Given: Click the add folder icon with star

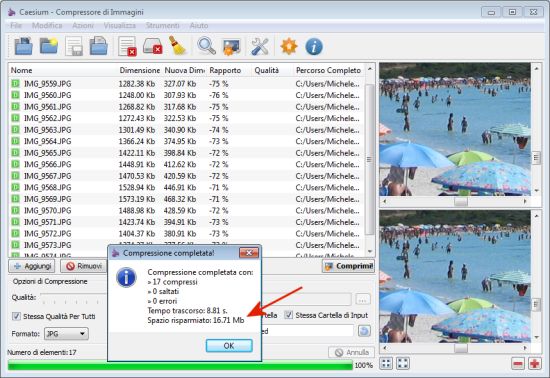Looking at the screenshot, I should click(x=49, y=46).
